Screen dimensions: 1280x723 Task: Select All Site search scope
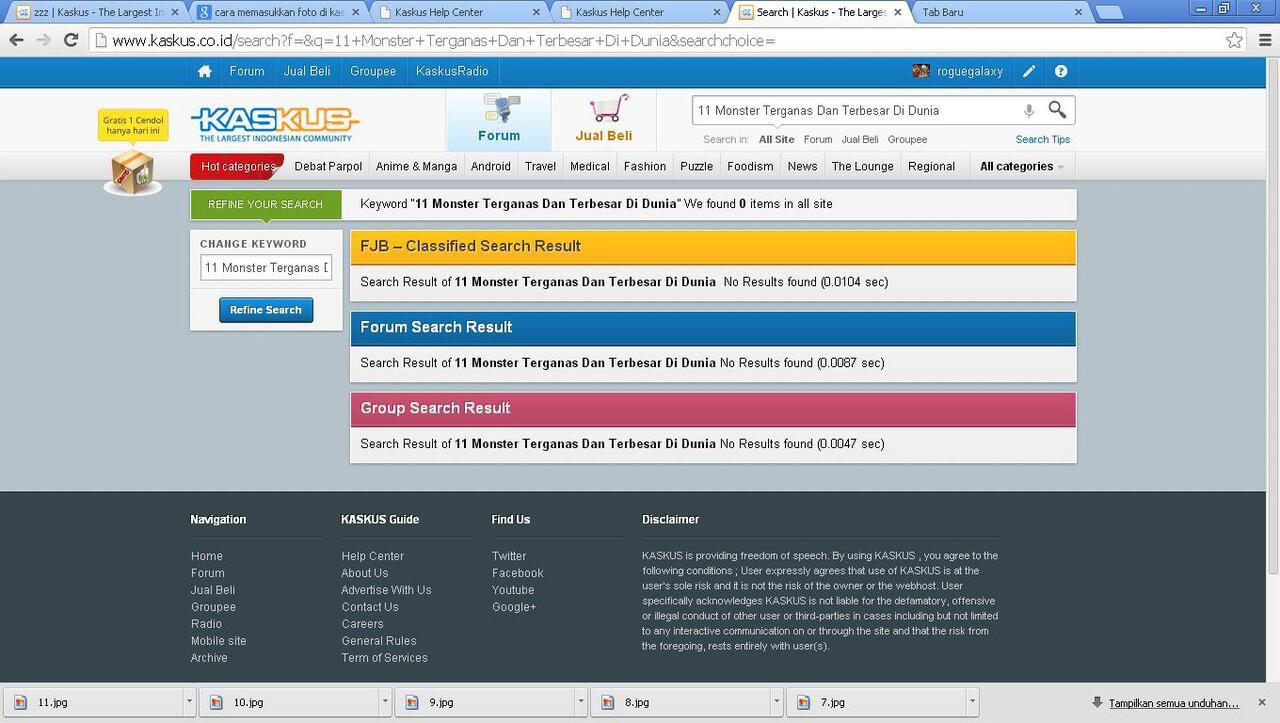click(777, 140)
